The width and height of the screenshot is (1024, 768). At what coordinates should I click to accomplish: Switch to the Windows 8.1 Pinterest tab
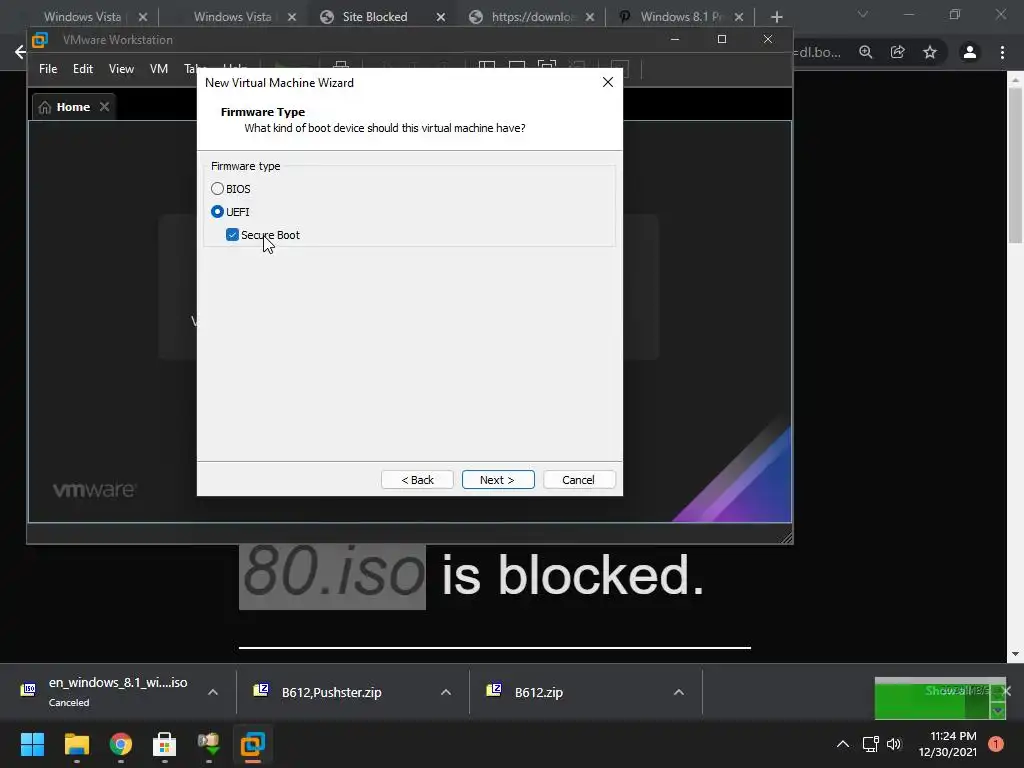681,17
